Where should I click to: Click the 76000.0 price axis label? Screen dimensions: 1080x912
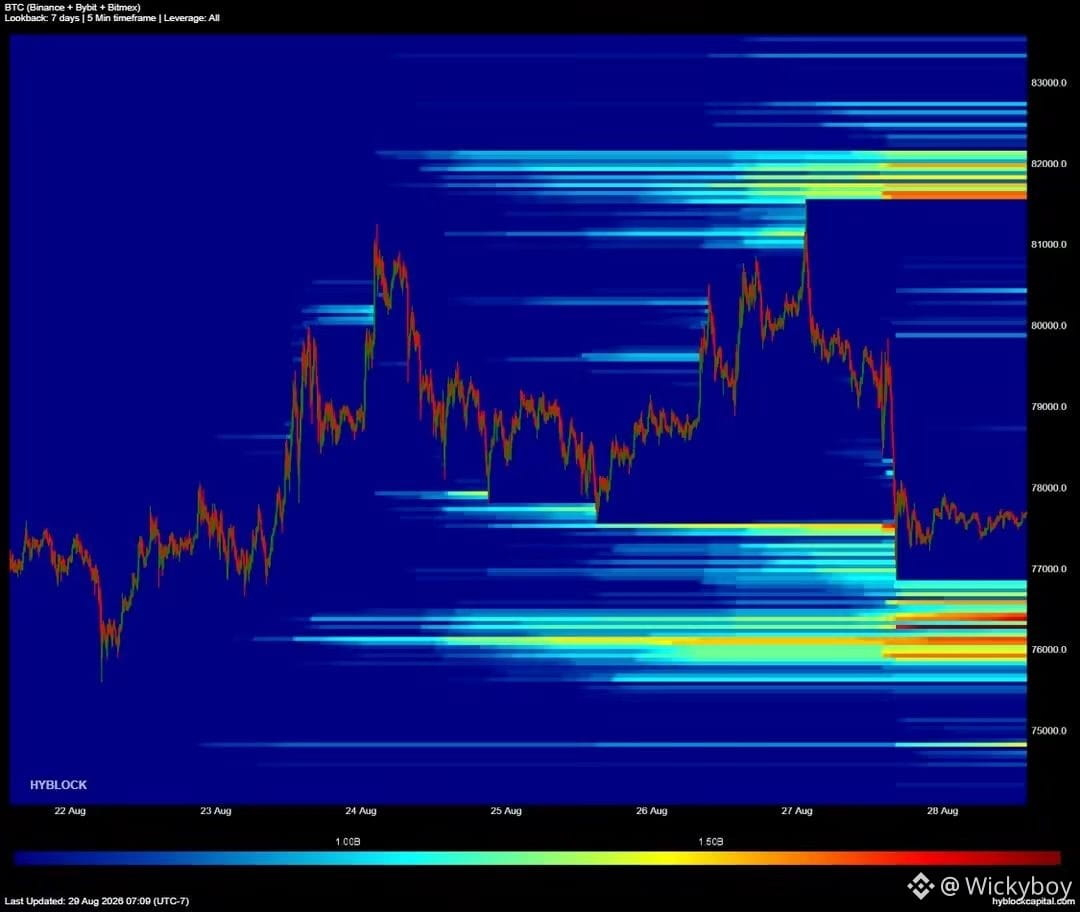click(x=1048, y=650)
